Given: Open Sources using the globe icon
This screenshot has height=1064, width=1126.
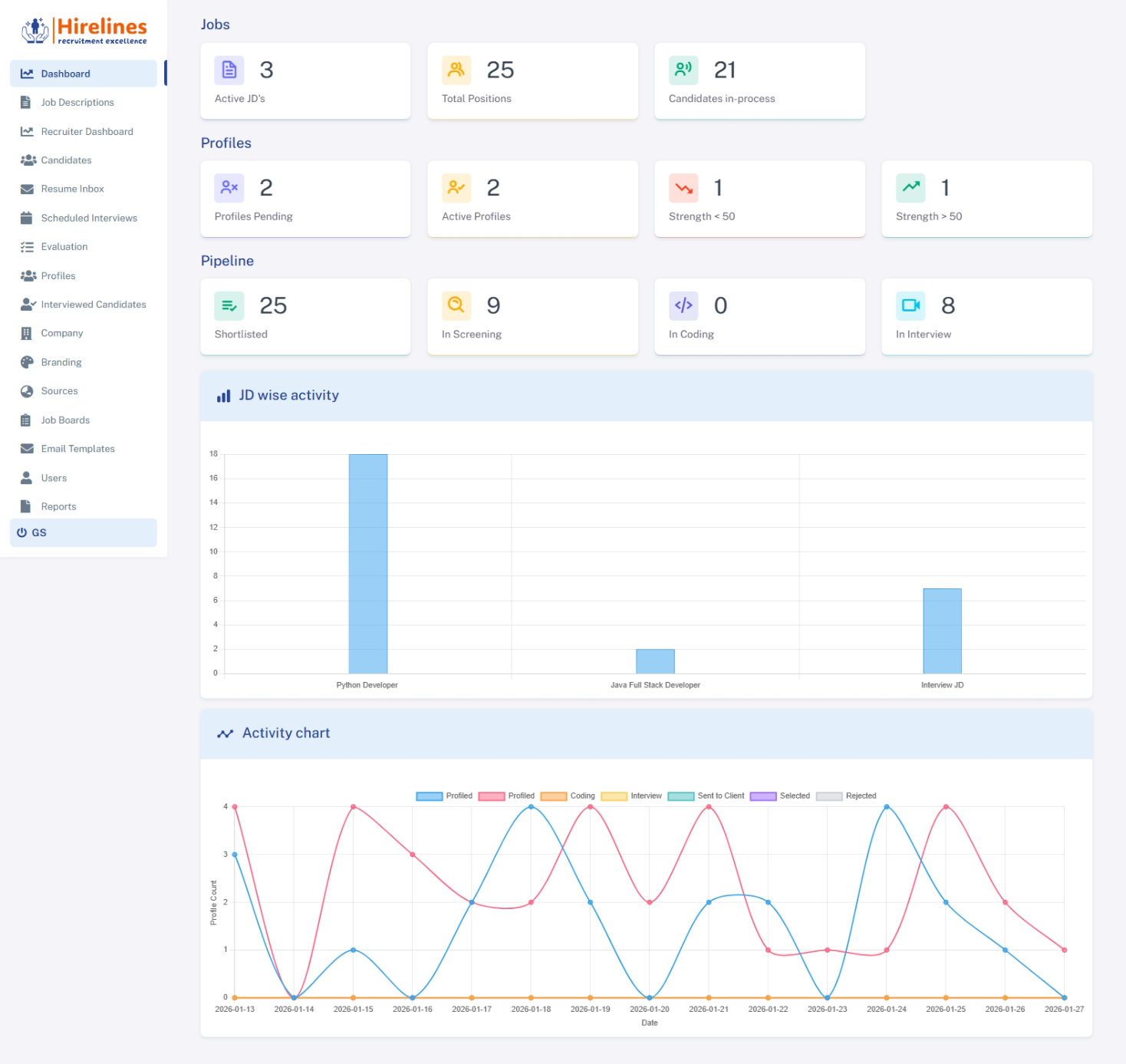Looking at the screenshot, I should [27, 390].
